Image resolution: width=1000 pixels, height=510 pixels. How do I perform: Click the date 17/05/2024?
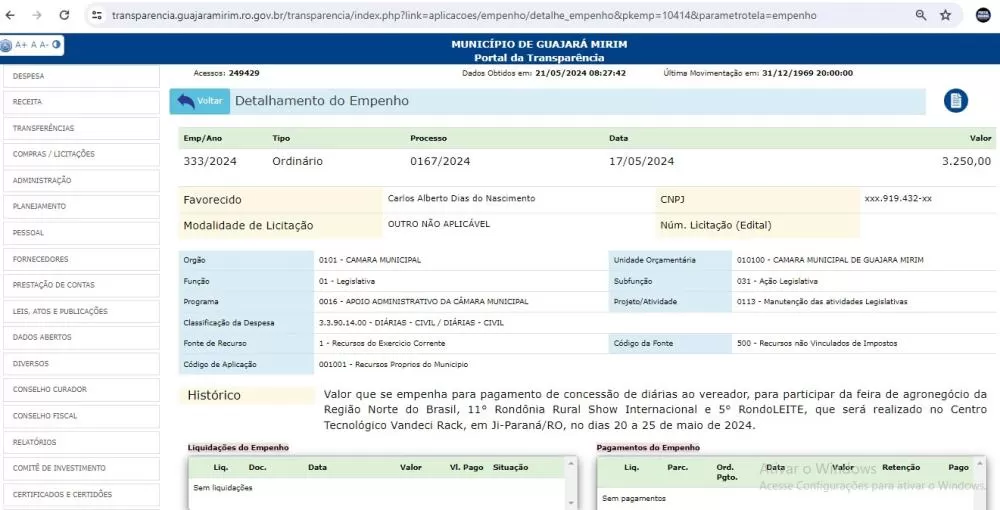click(x=642, y=161)
